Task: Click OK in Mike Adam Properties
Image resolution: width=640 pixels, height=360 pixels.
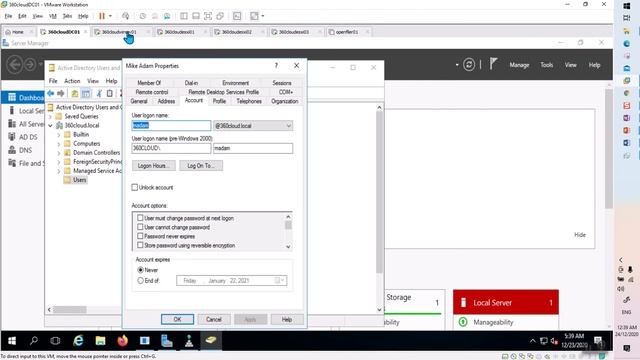Action: [x=177, y=319]
